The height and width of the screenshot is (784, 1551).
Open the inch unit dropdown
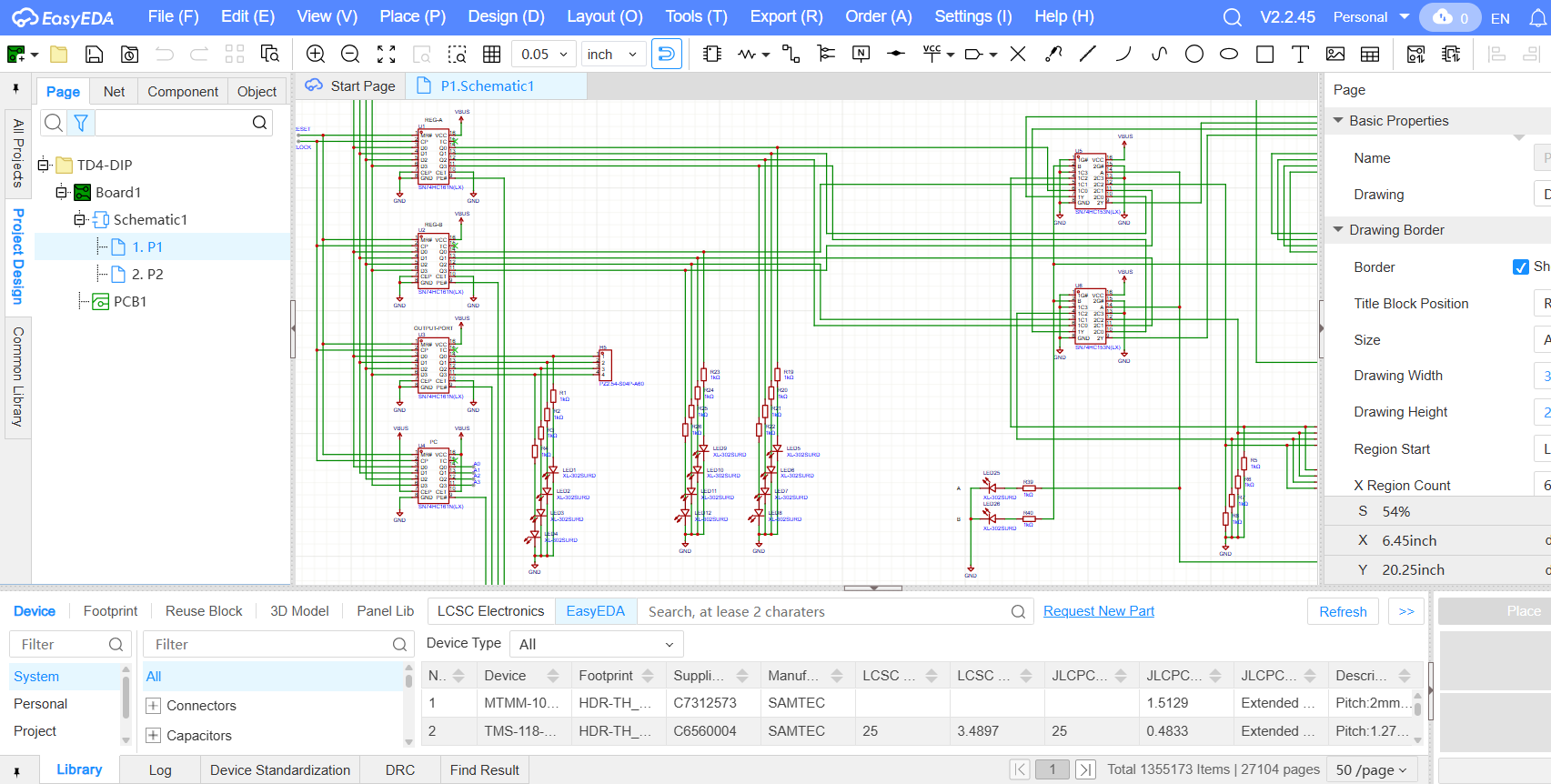[612, 55]
